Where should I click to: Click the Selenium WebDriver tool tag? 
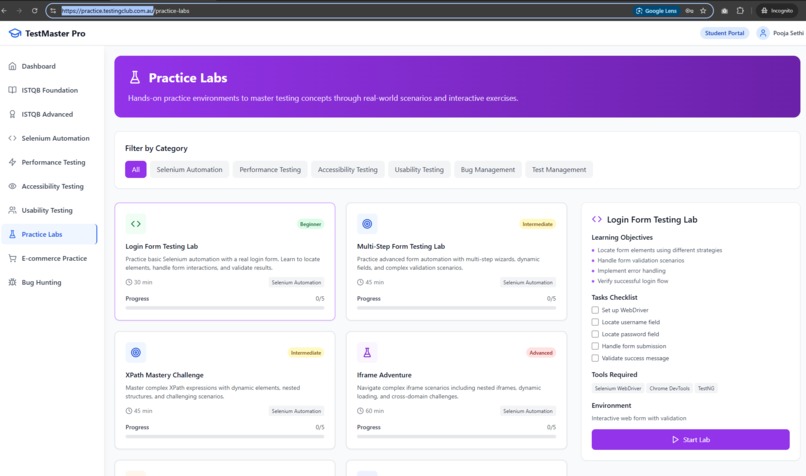coord(618,388)
